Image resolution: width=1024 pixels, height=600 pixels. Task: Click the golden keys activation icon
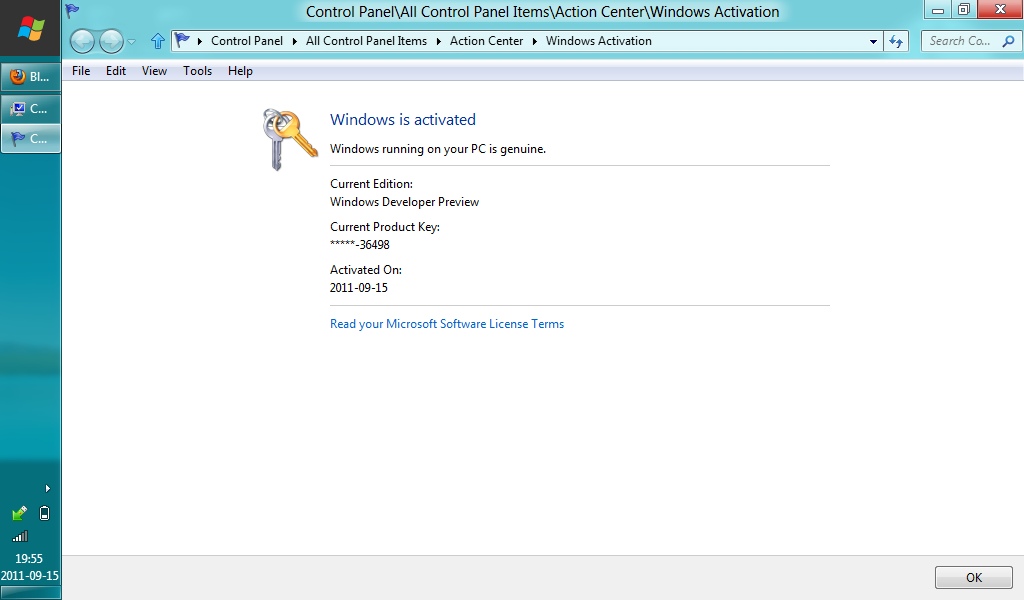tap(289, 139)
